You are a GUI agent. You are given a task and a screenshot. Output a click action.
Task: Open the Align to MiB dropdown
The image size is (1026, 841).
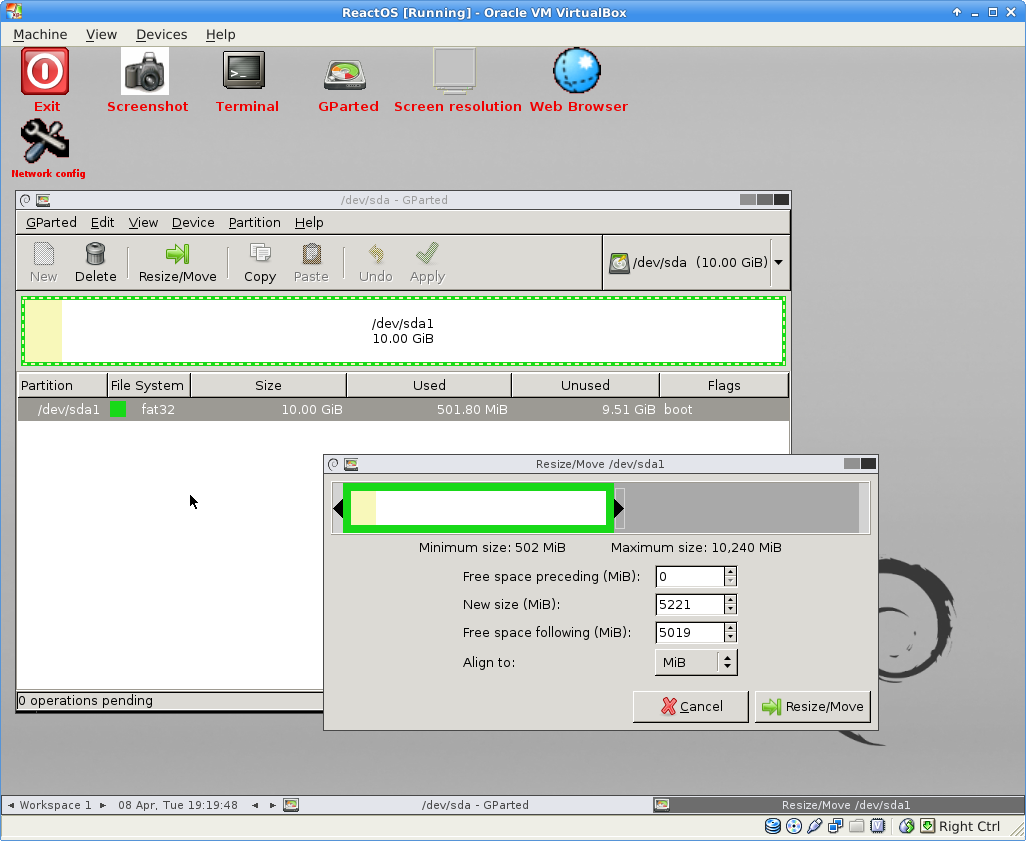coord(696,662)
